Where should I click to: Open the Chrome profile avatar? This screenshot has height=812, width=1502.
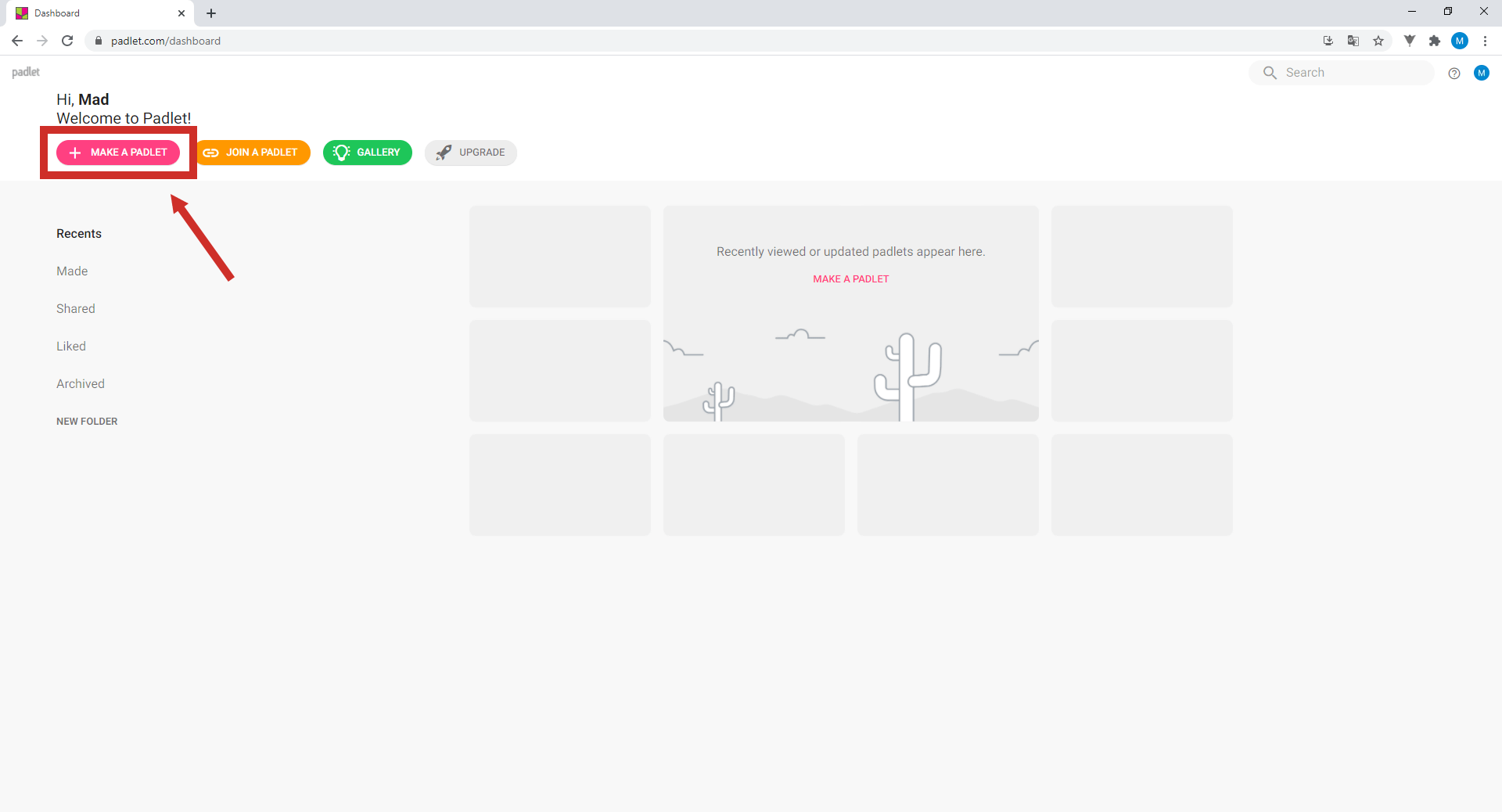pyautogui.click(x=1460, y=41)
